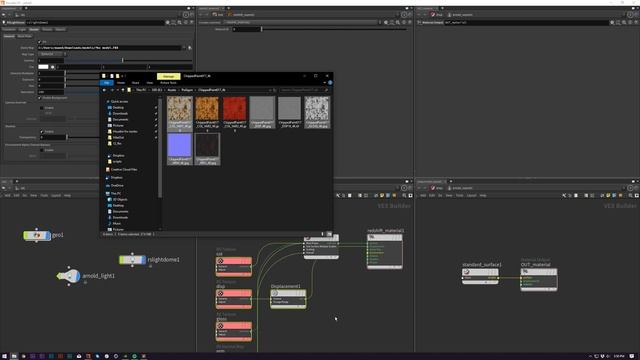The width and height of the screenshot is (640, 360).
Task: Open the notification center on the taskbar
Action: click(632, 356)
